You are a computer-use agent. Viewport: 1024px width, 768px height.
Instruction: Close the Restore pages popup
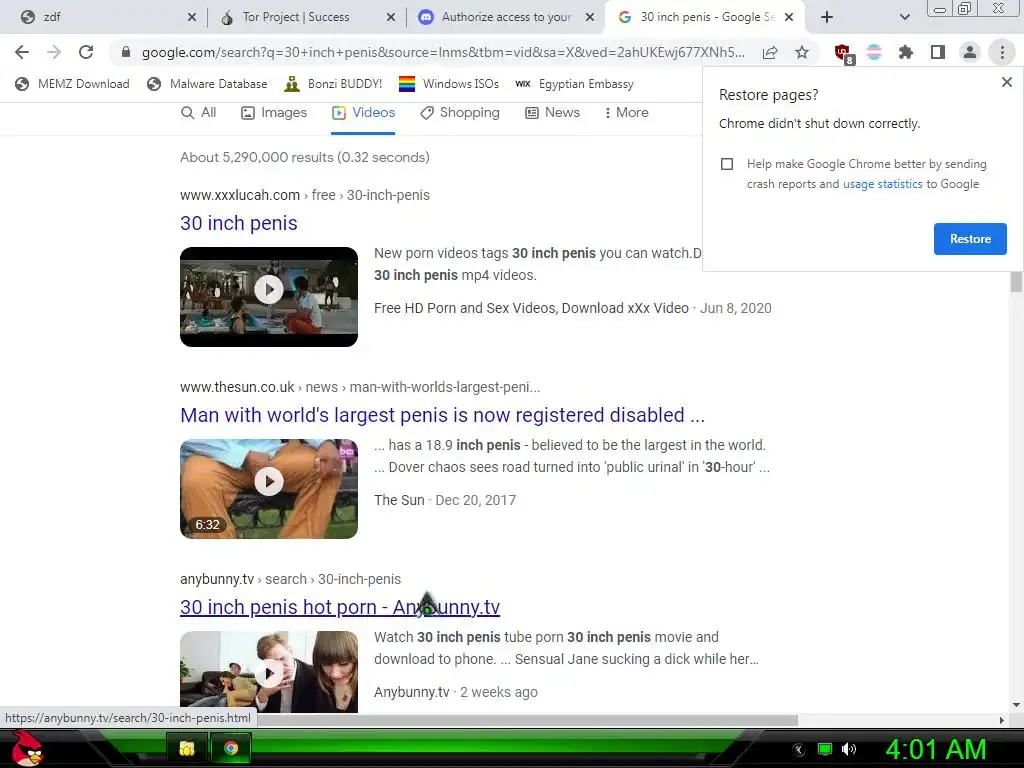1006,82
